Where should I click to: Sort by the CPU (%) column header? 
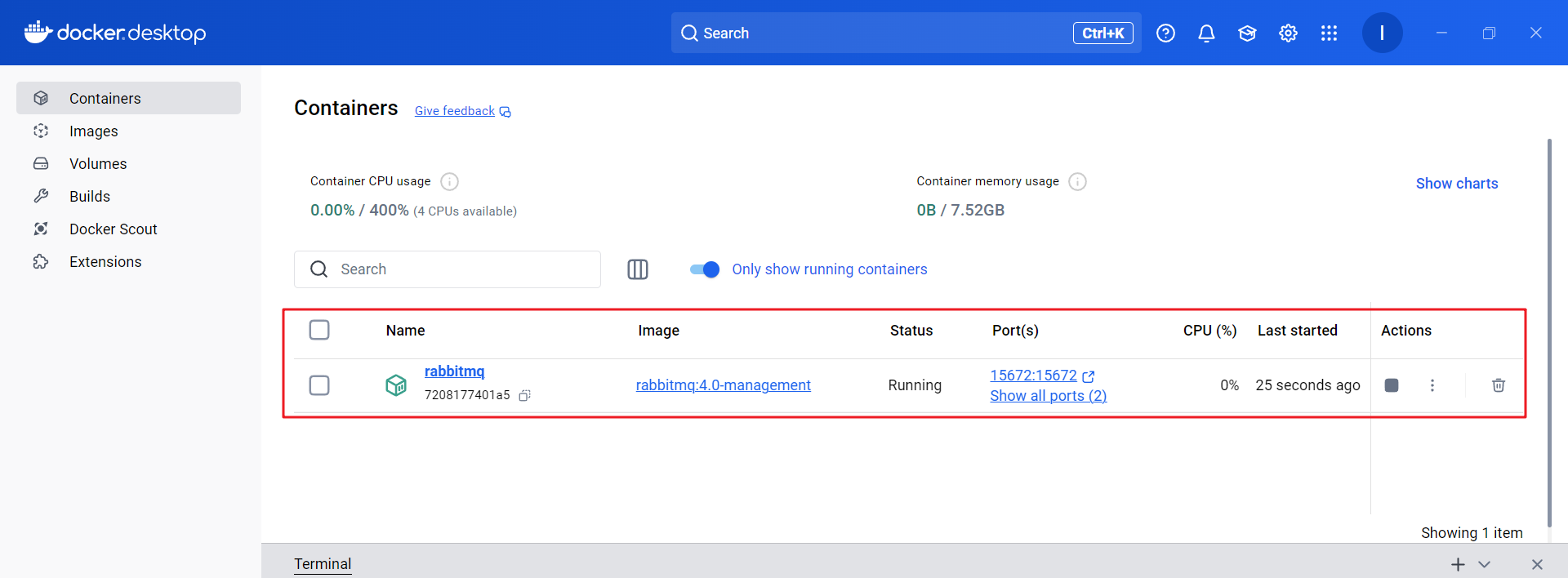click(1209, 331)
